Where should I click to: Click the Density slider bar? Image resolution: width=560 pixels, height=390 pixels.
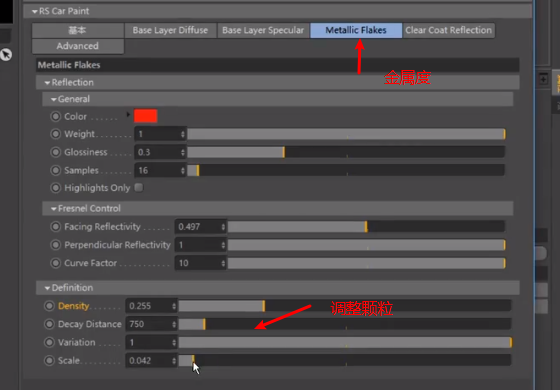tap(345, 306)
